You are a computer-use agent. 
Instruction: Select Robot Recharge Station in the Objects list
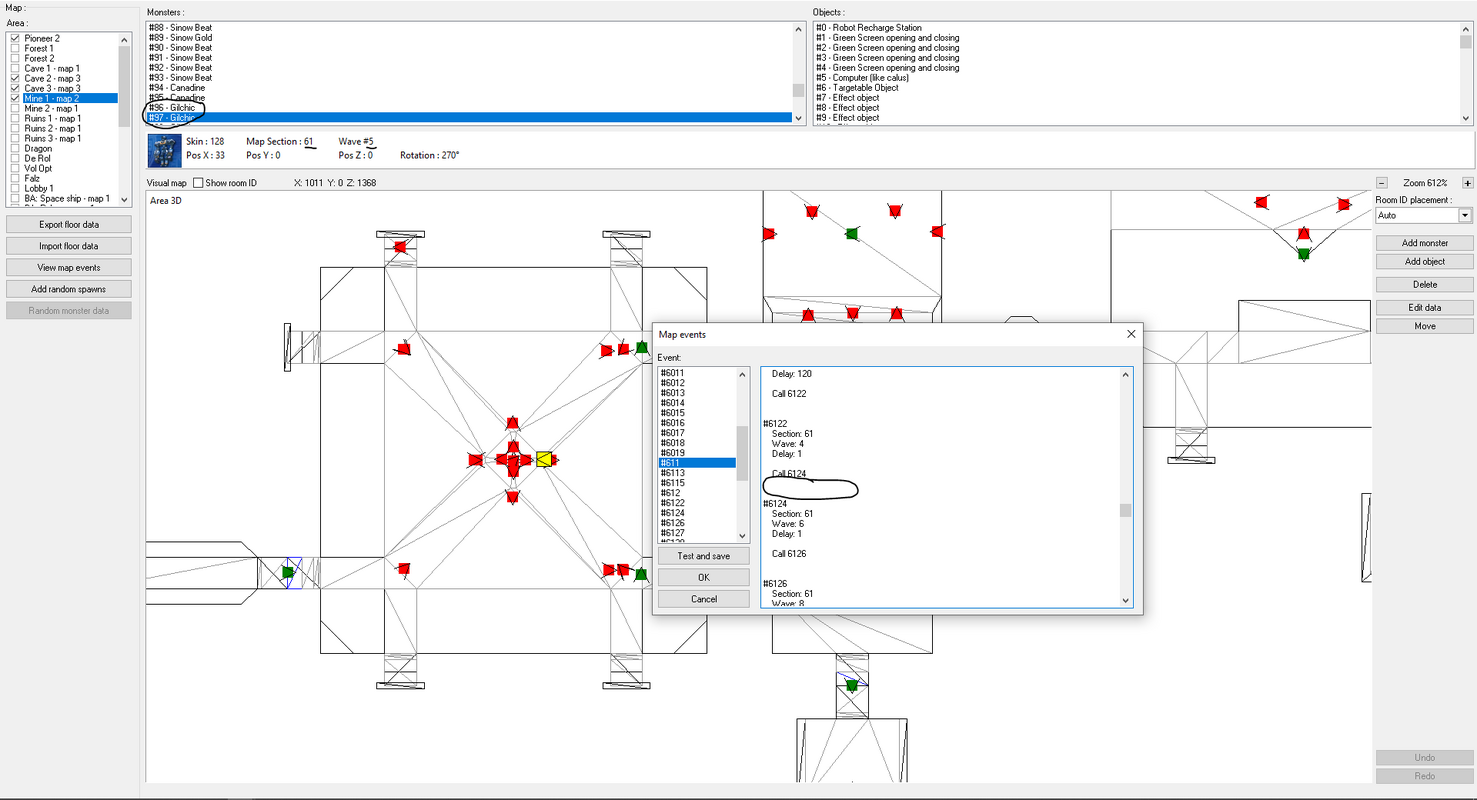point(869,28)
